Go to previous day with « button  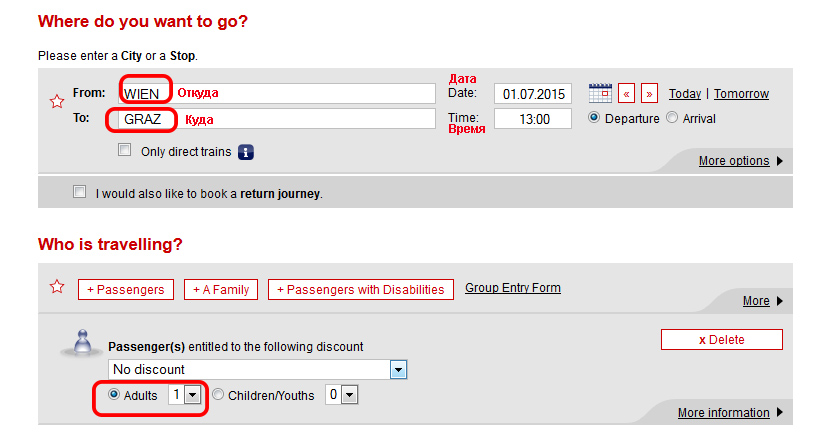tap(627, 94)
